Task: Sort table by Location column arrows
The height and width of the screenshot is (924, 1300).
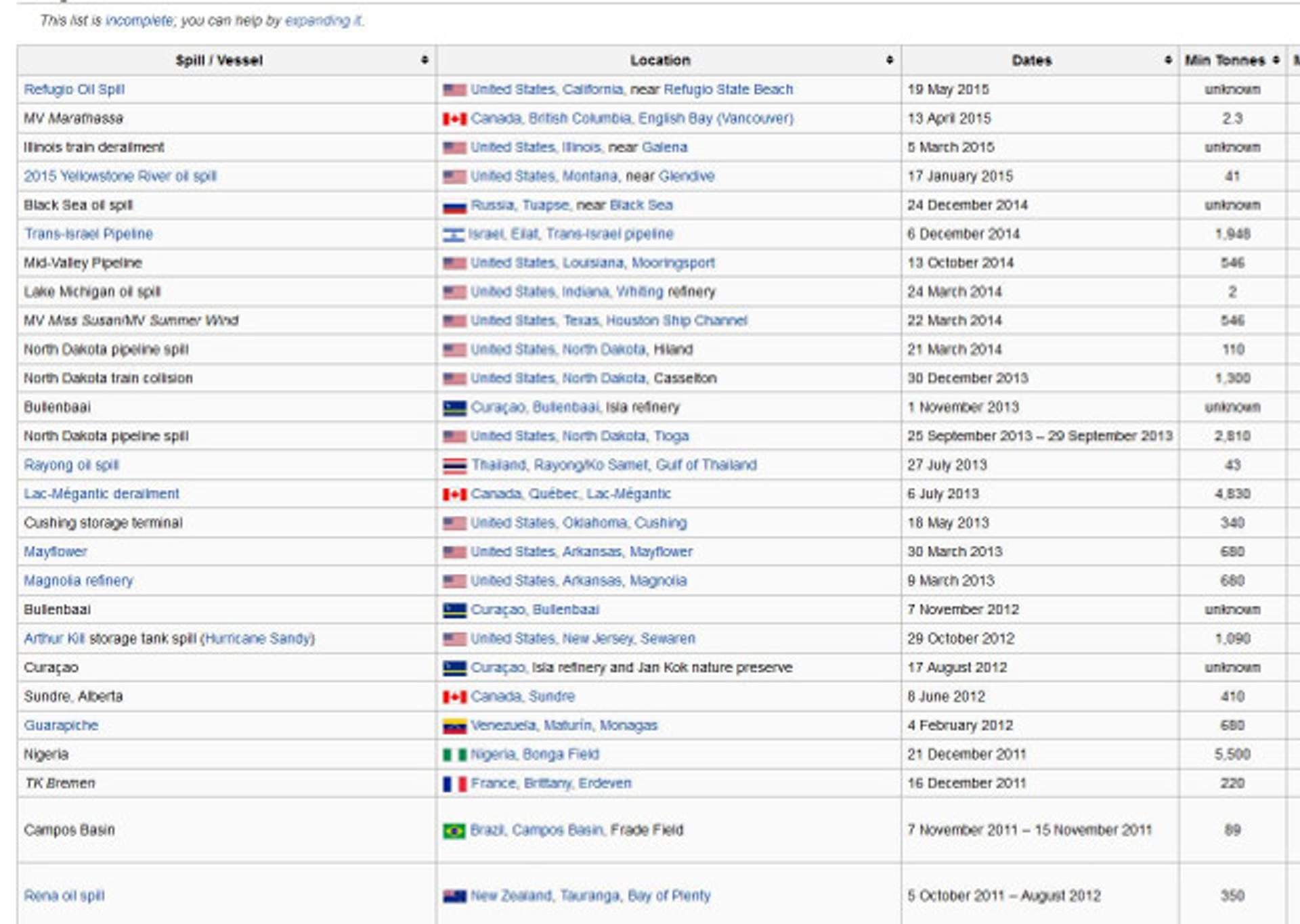Action: click(x=889, y=60)
